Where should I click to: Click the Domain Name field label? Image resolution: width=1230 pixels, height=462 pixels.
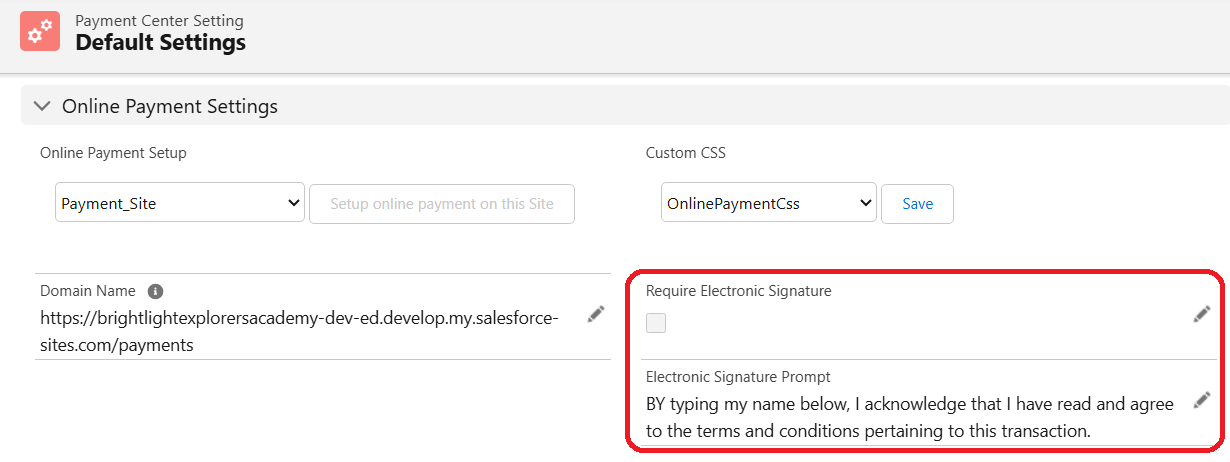coord(88,291)
